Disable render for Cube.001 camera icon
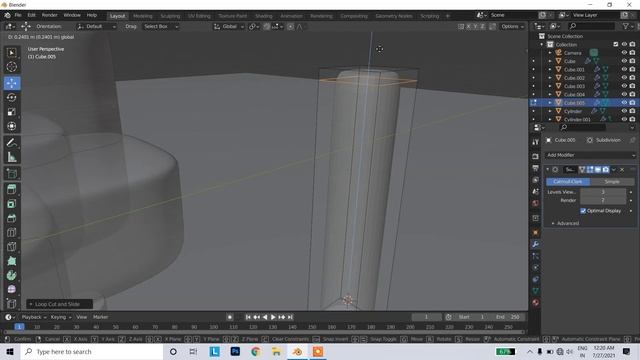 [x=632, y=69]
